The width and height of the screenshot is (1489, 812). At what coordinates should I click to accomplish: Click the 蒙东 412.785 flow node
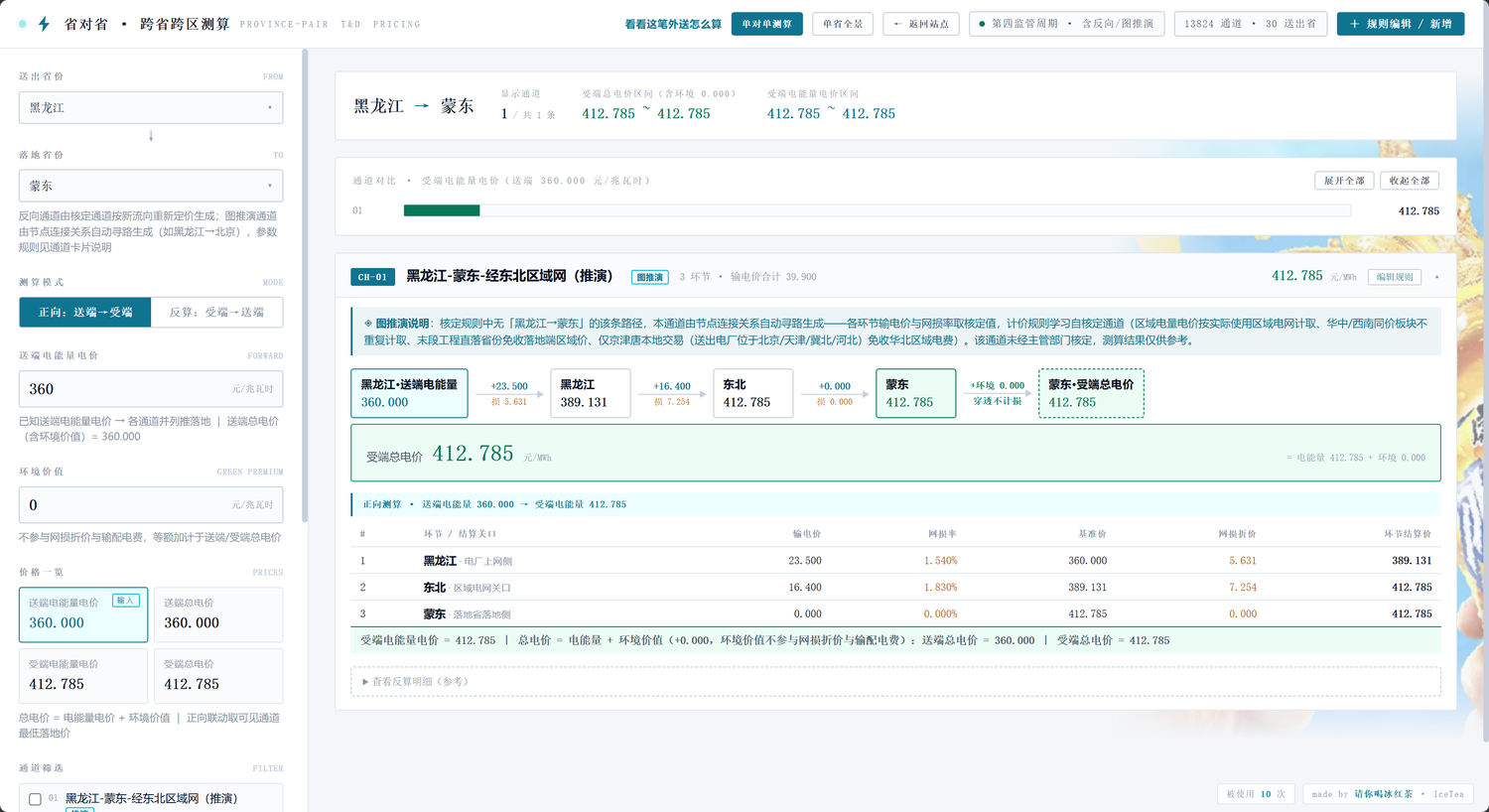[x=916, y=393]
